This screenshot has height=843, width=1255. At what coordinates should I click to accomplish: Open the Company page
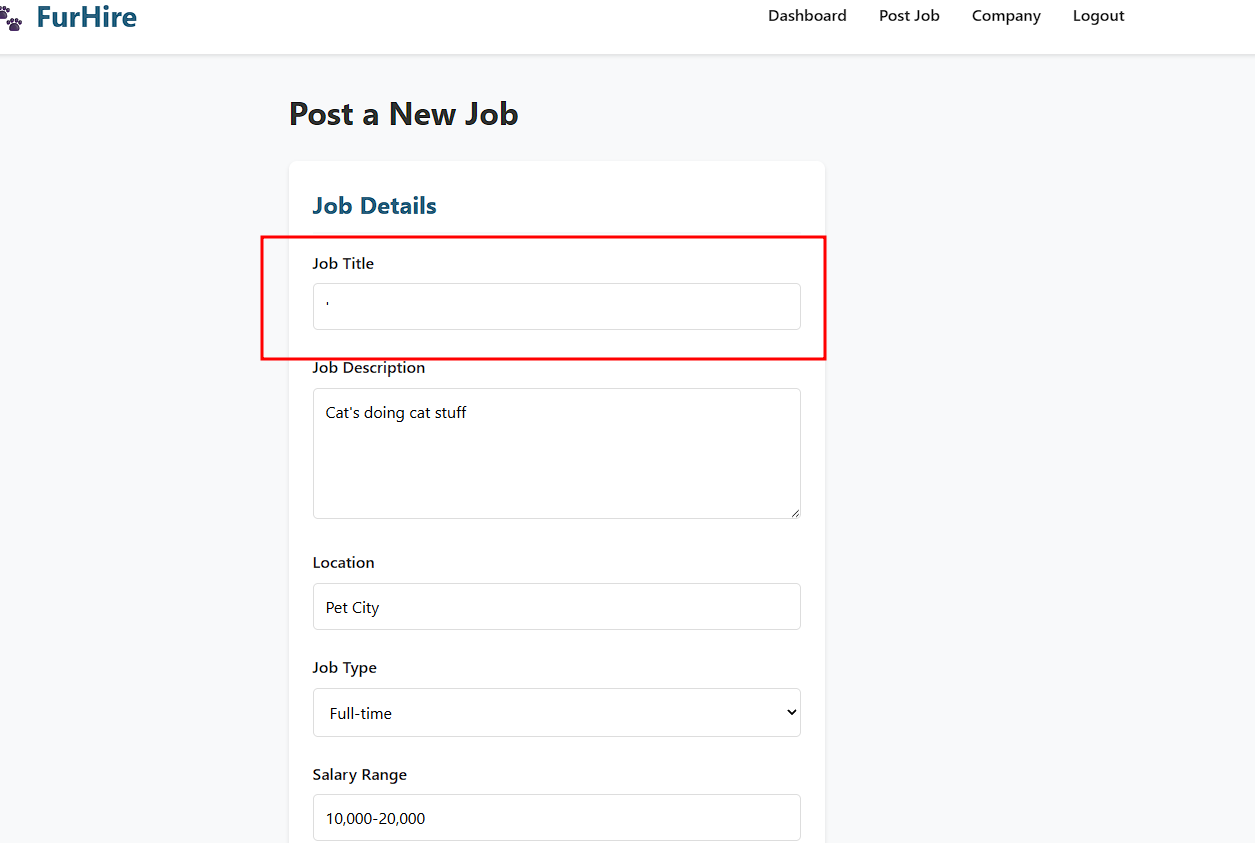click(x=1006, y=16)
